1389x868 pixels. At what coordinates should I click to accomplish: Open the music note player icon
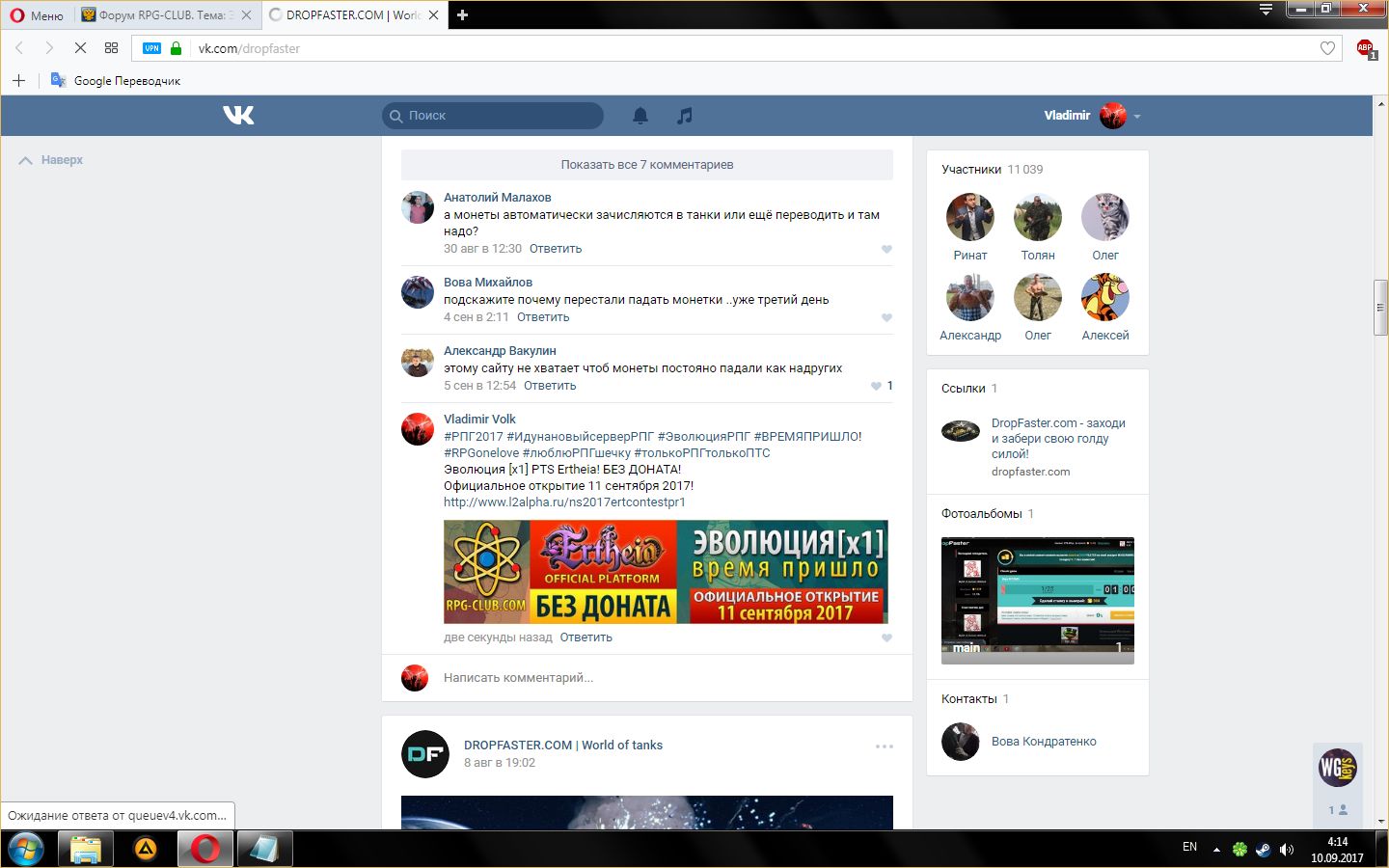coord(685,116)
